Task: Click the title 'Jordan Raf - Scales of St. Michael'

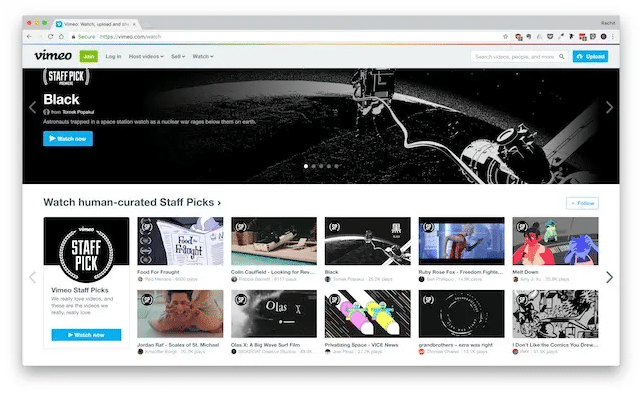Action: [178, 345]
